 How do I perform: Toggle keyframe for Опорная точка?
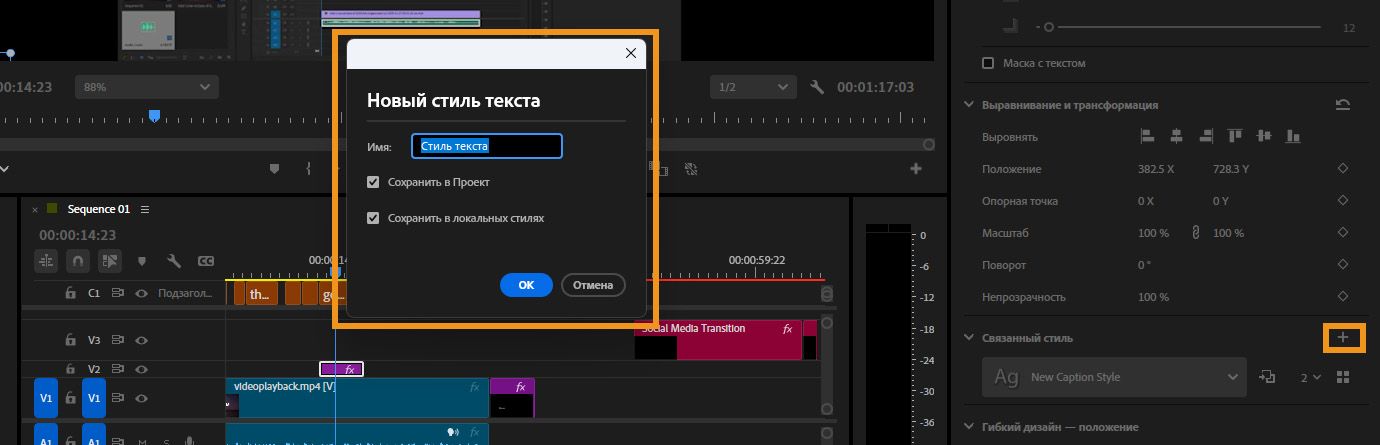click(x=1343, y=201)
